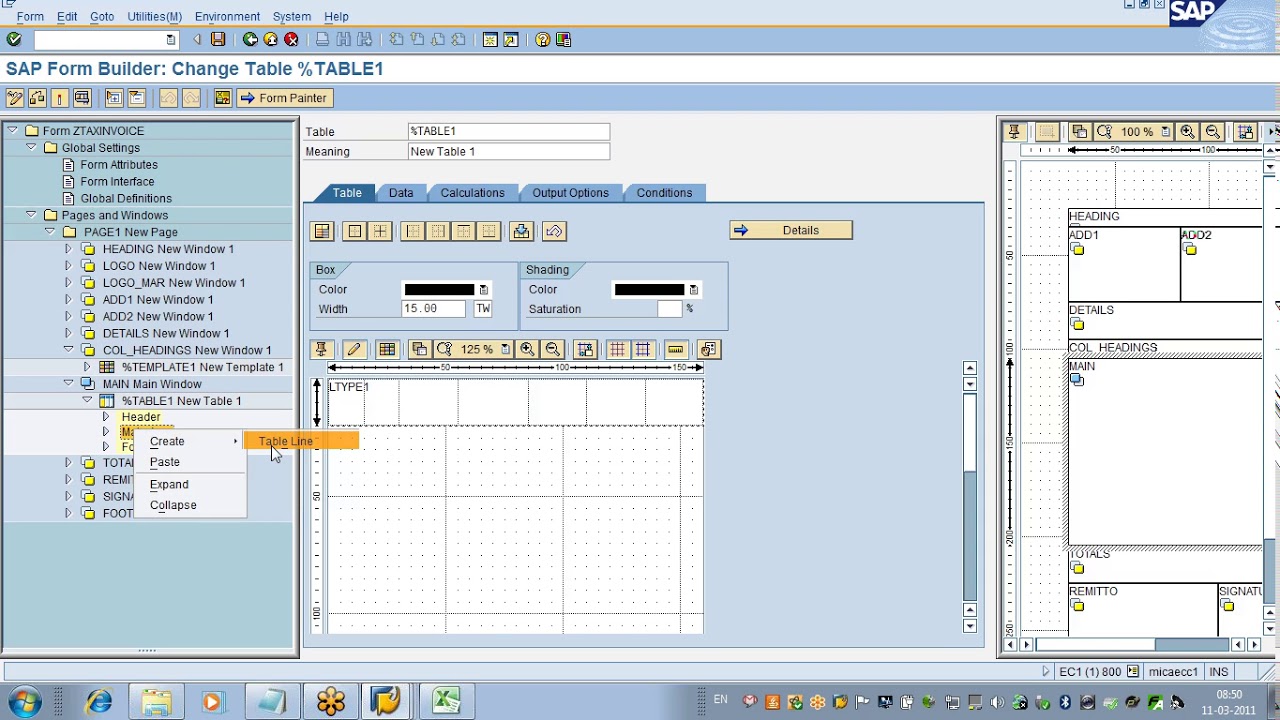This screenshot has width=1280, height=720.
Task: Click the undo frame pattern icon
Action: pos(555,231)
